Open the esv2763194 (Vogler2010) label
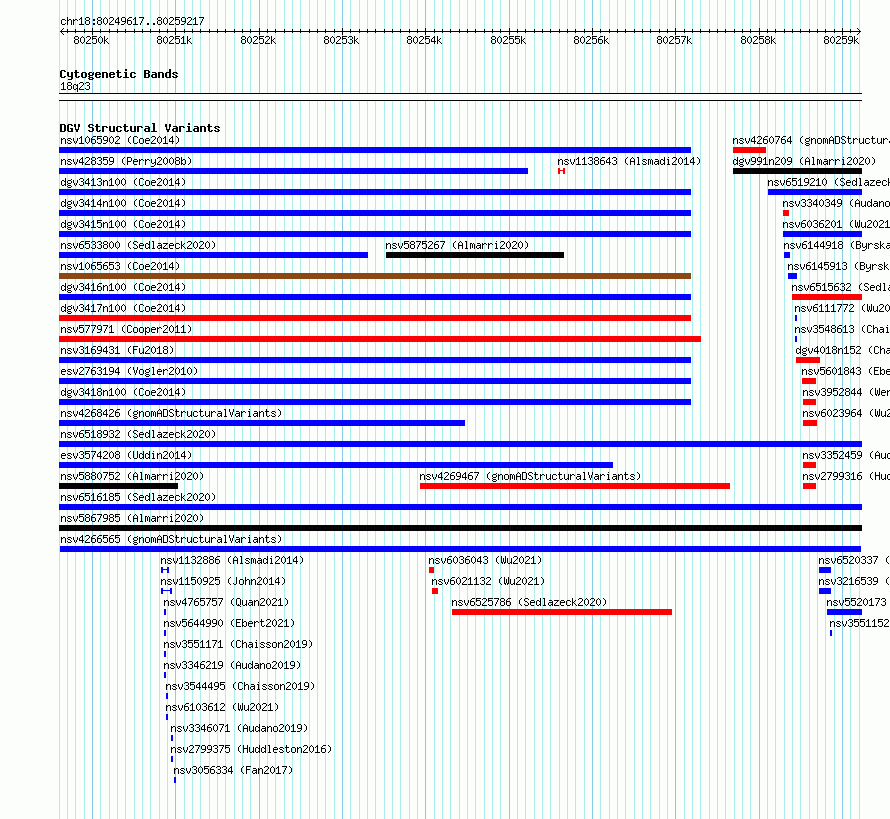Image resolution: width=890 pixels, height=819 pixels. coord(129,371)
